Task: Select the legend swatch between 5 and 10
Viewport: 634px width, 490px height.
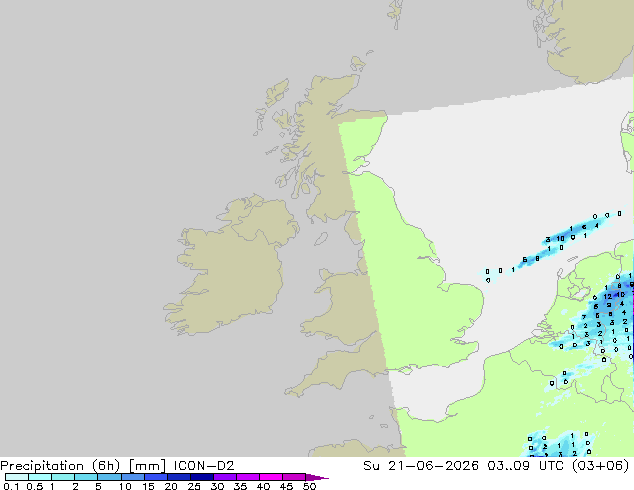Action: (109, 477)
